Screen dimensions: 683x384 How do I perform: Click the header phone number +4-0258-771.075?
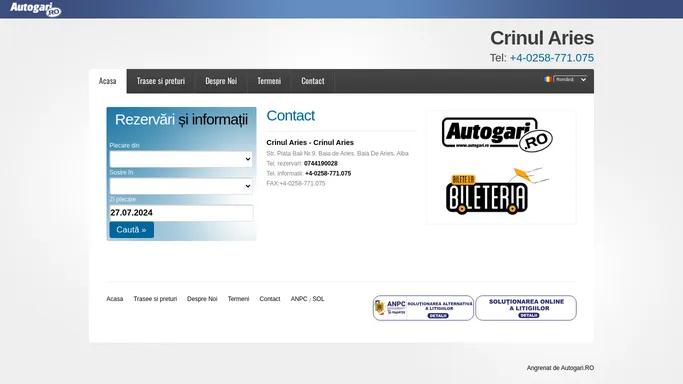click(551, 58)
